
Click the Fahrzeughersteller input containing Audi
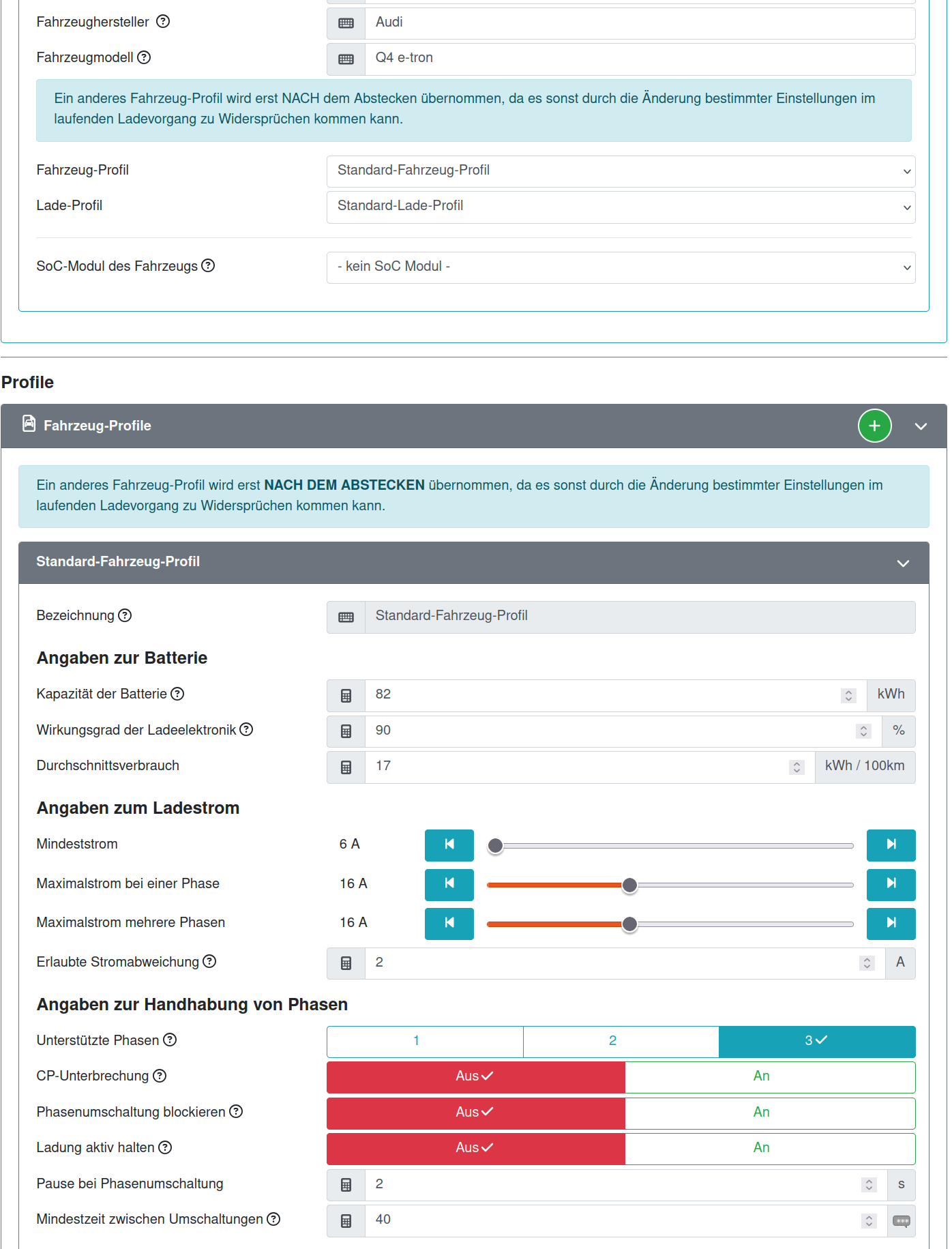640,23
